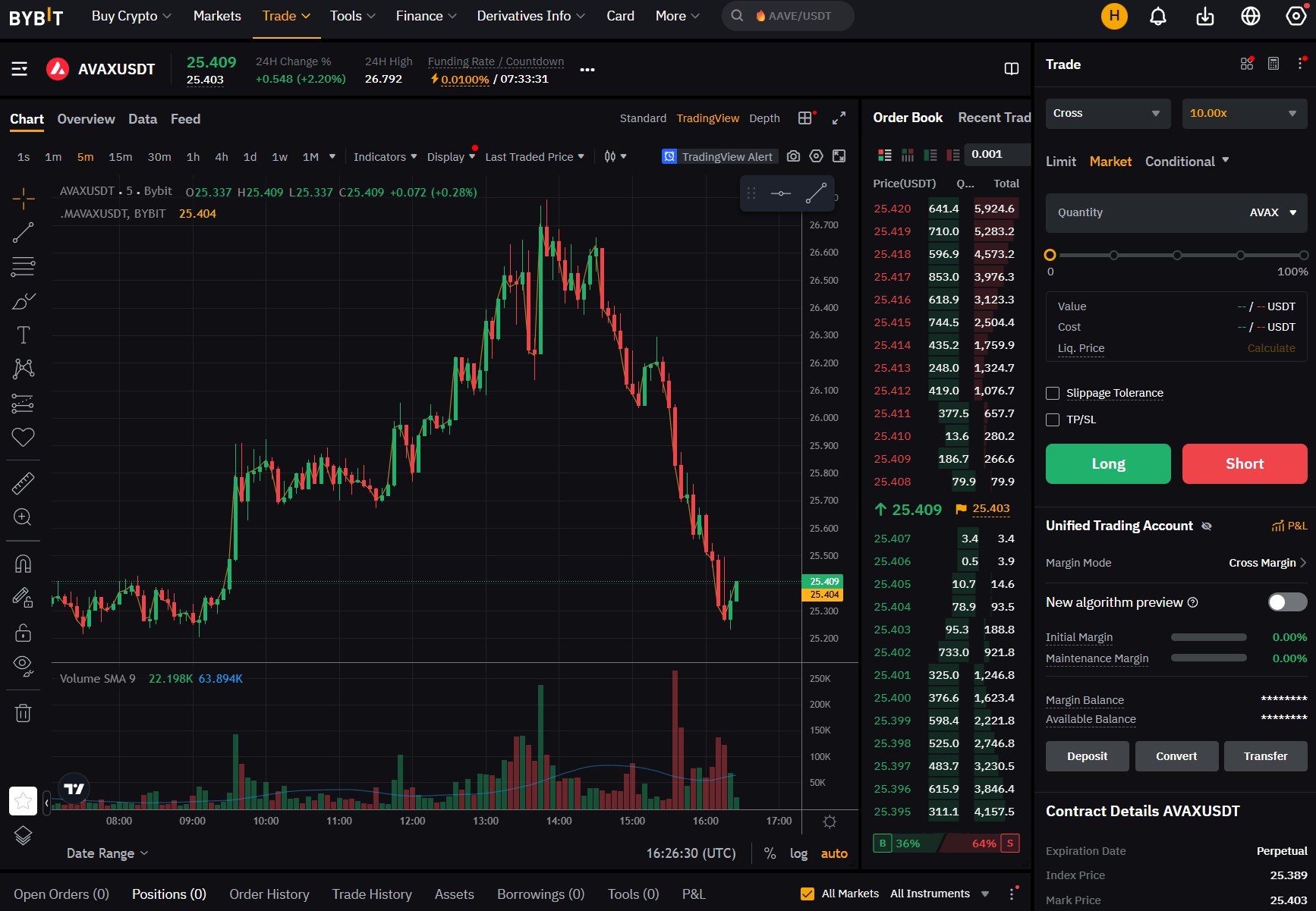The image size is (1316, 911).
Task: Click the quantity percentage slider handle
Action: [1050, 256]
